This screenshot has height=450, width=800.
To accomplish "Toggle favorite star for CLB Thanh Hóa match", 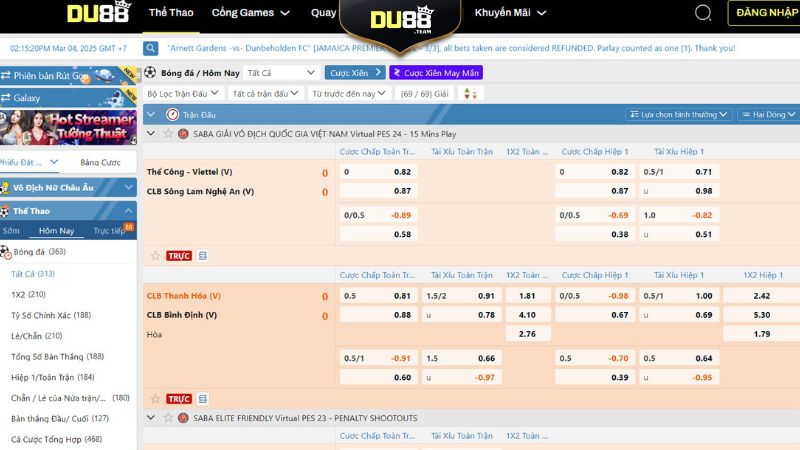I will tap(155, 399).
